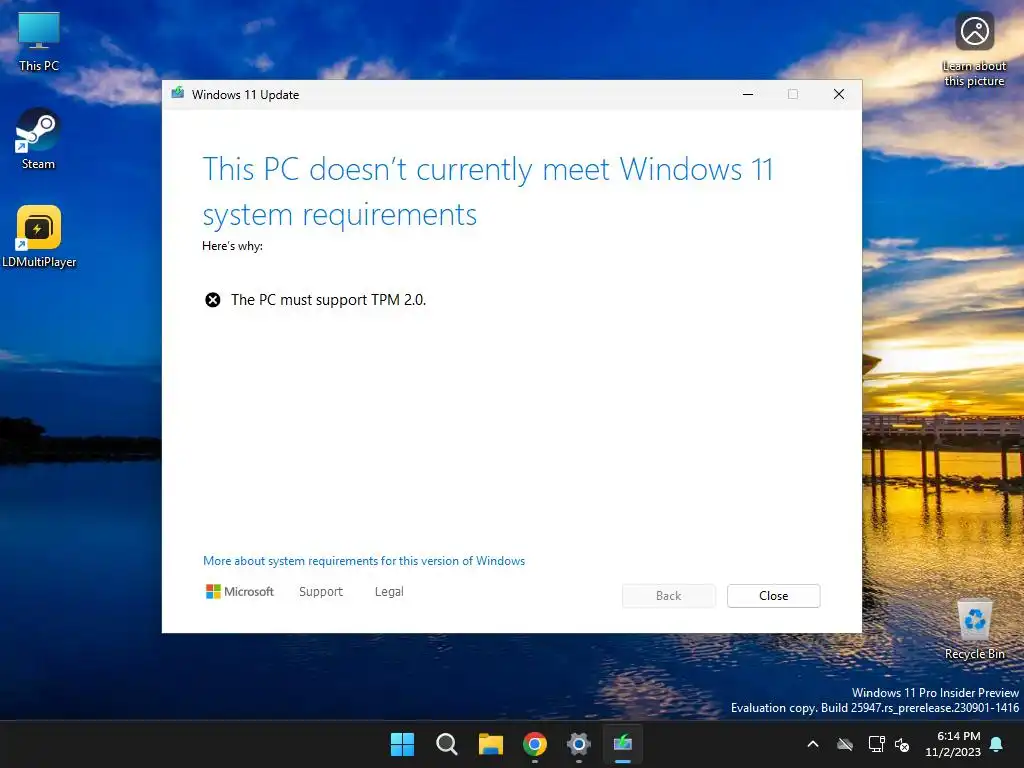Click the disabled Back button
The image size is (1024, 768).
(x=669, y=596)
